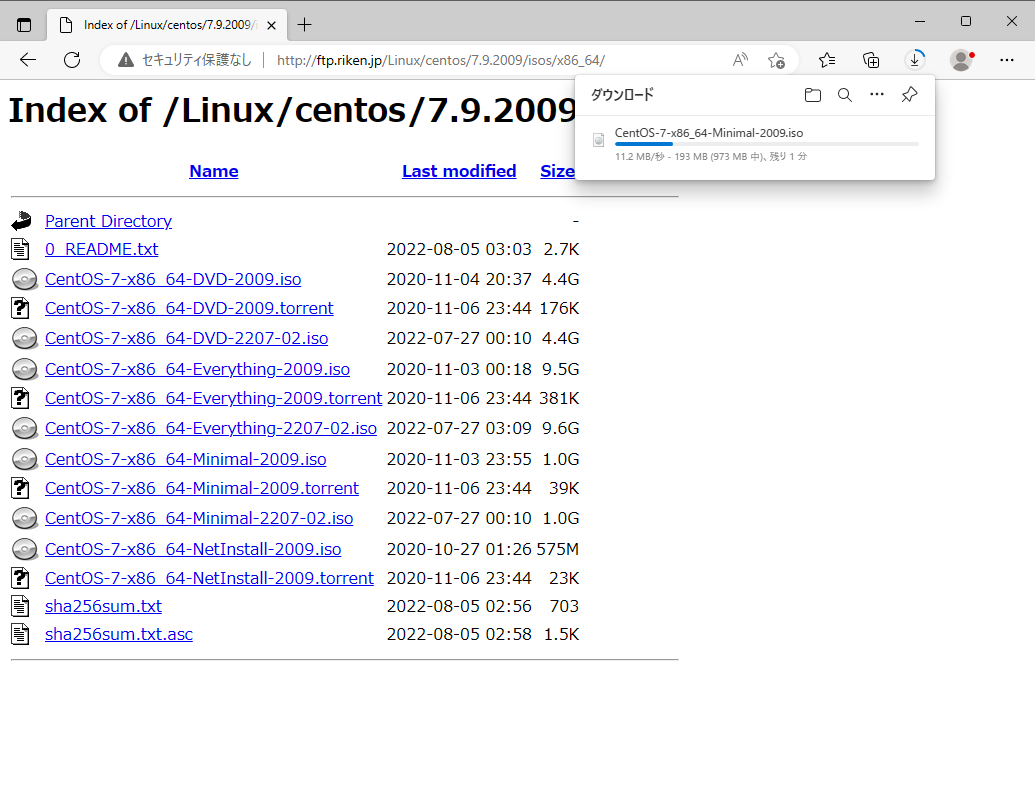Download CentOS-7-x86_64-Everything-2207-02.iso
The image size is (1035, 797).
211,428
